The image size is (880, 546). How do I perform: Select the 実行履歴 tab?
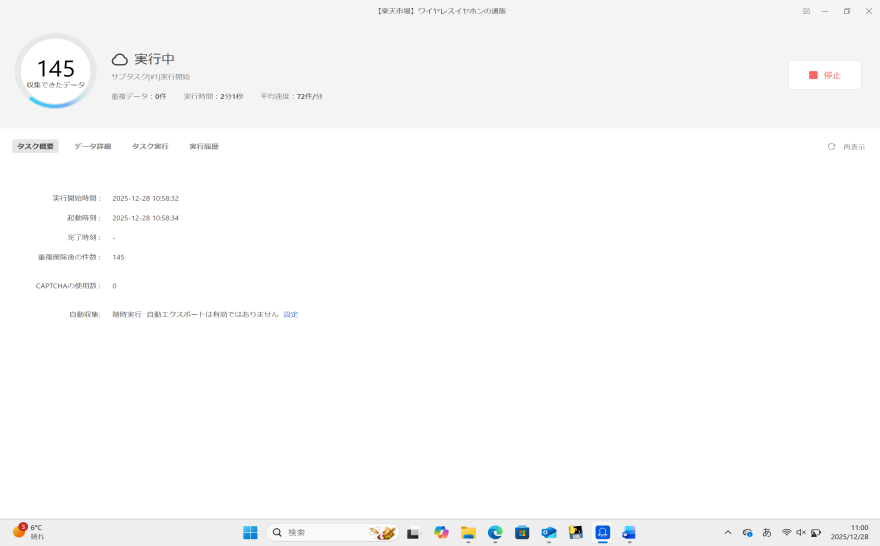(204, 147)
